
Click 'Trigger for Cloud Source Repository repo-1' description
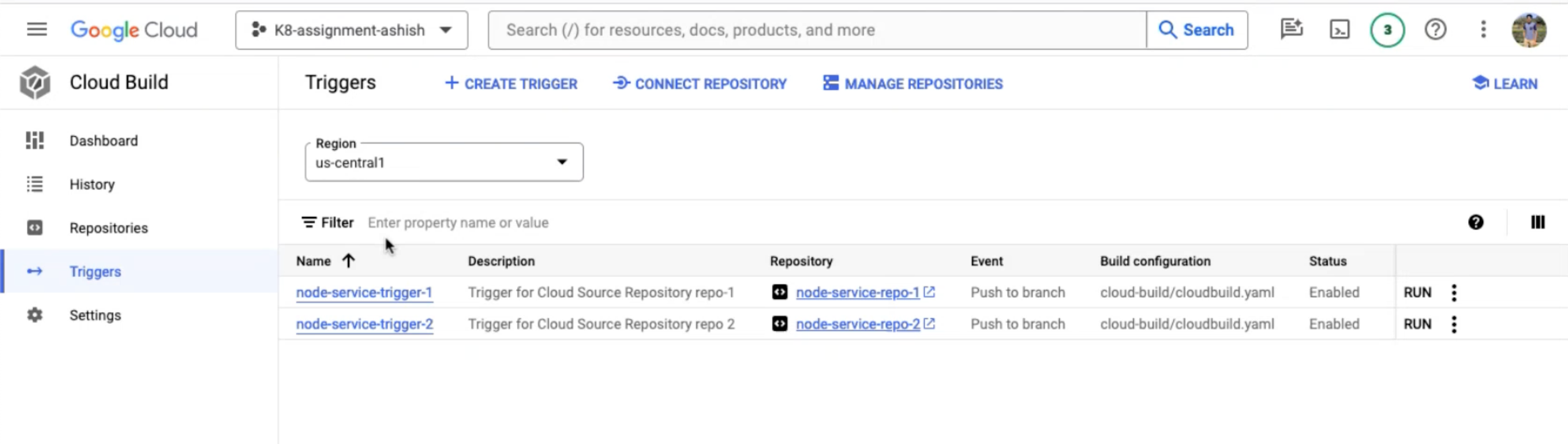pyautogui.click(x=601, y=293)
